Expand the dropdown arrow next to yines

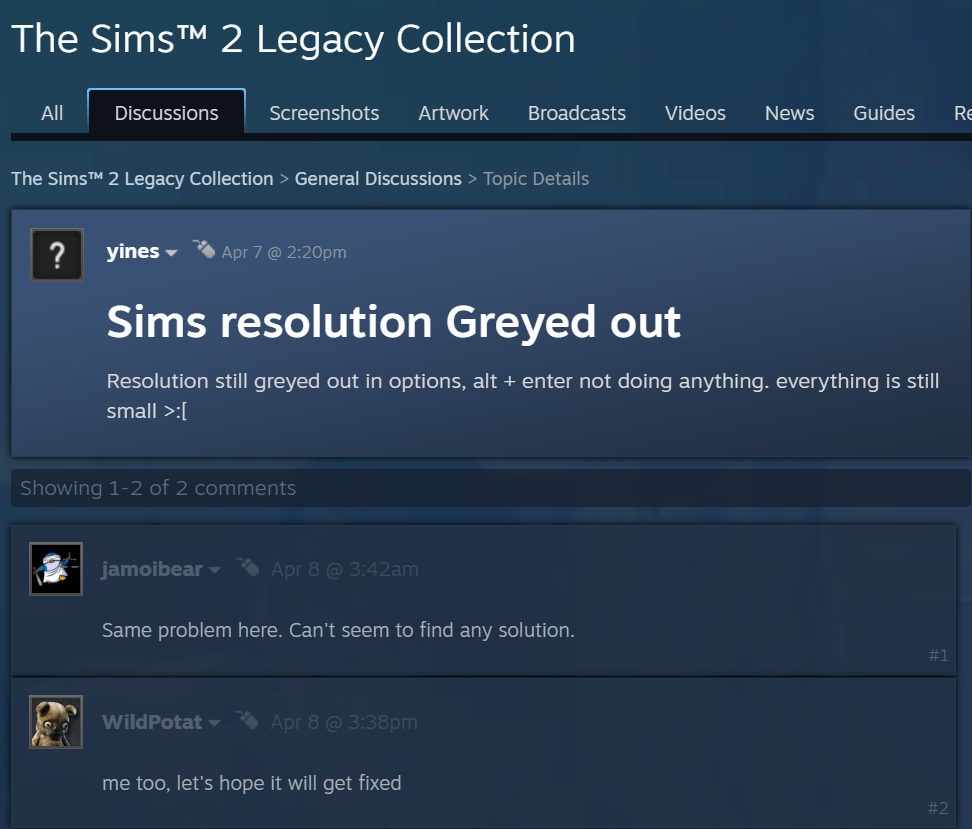click(172, 253)
